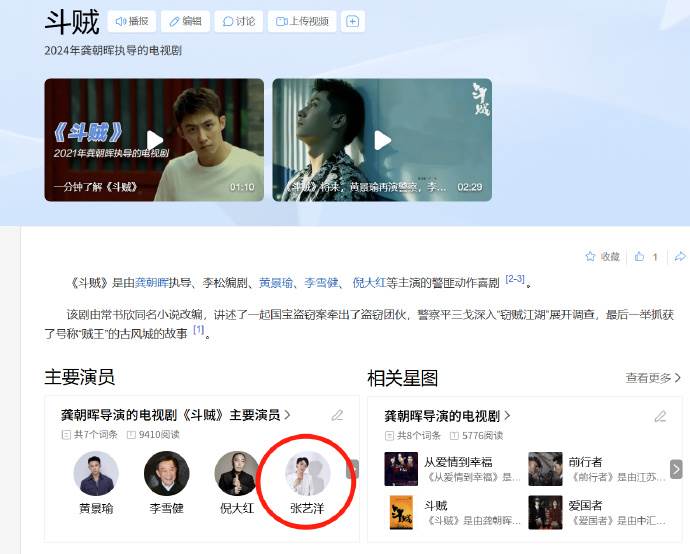Open the 李雪健 hyperlink in the intro
690x554 pixels.
tap(321, 283)
